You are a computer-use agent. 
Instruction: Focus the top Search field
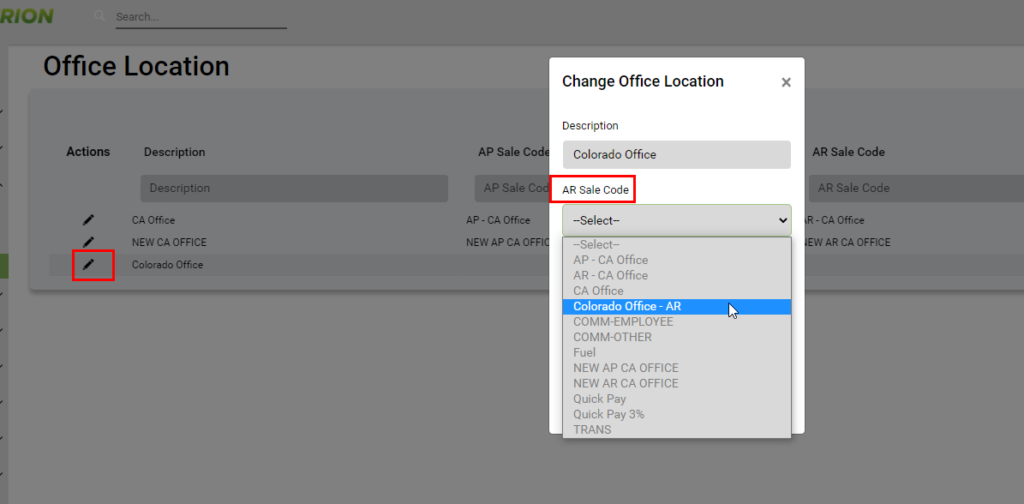pyautogui.click(x=201, y=17)
